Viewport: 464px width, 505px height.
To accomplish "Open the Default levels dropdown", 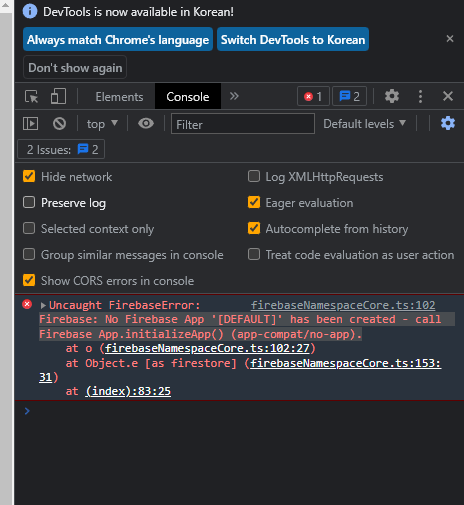I will click(365, 124).
